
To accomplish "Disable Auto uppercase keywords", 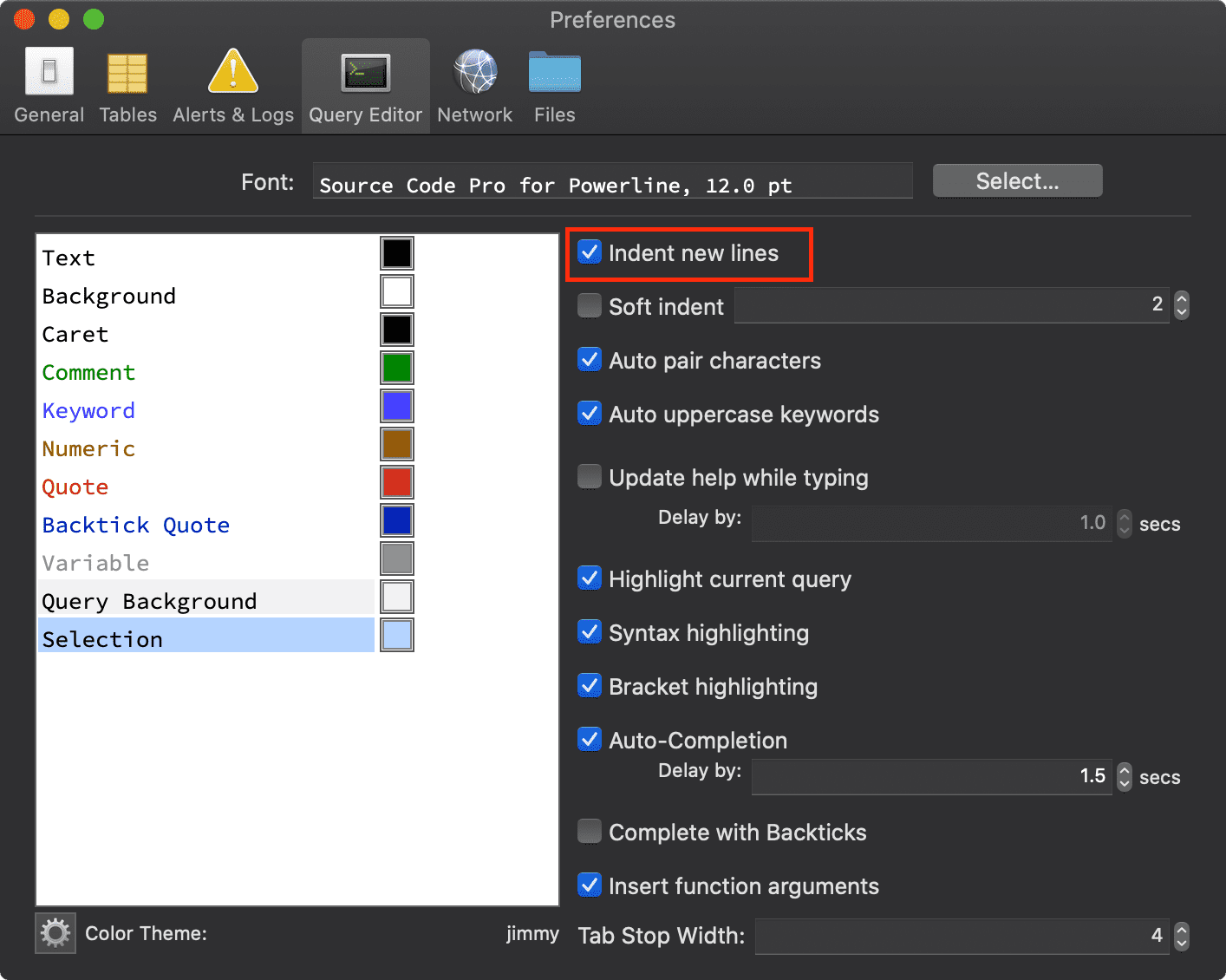I will (590, 413).
